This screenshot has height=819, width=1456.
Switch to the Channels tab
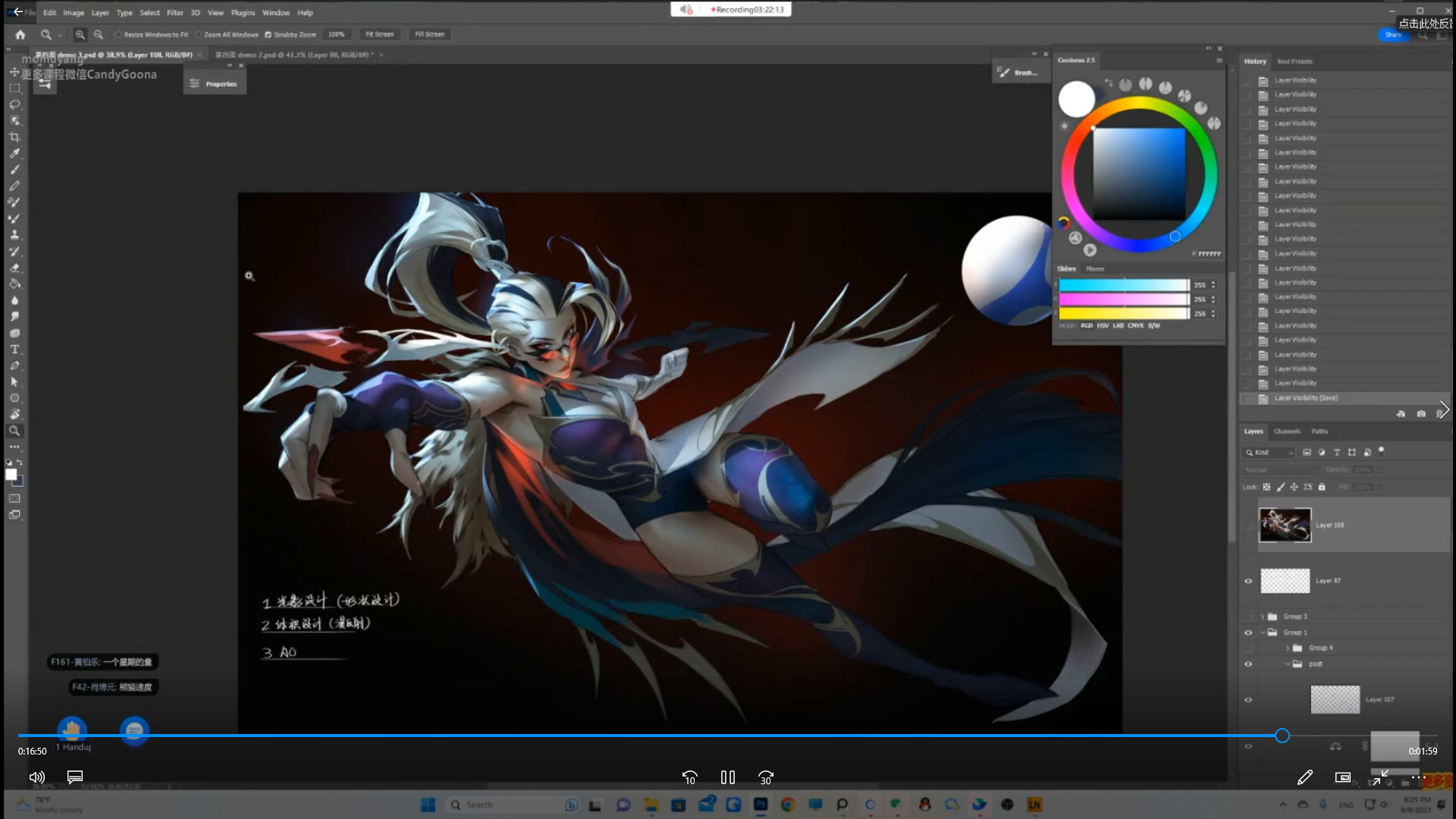(x=1287, y=431)
